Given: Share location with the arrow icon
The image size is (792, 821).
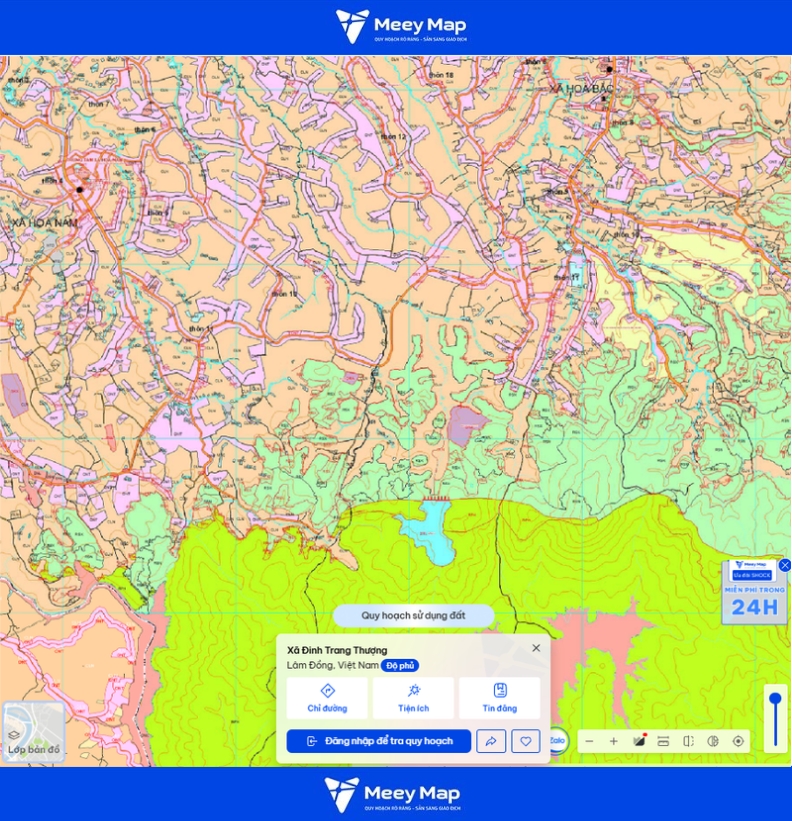Looking at the screenshot, I should (x=491, y=741).
